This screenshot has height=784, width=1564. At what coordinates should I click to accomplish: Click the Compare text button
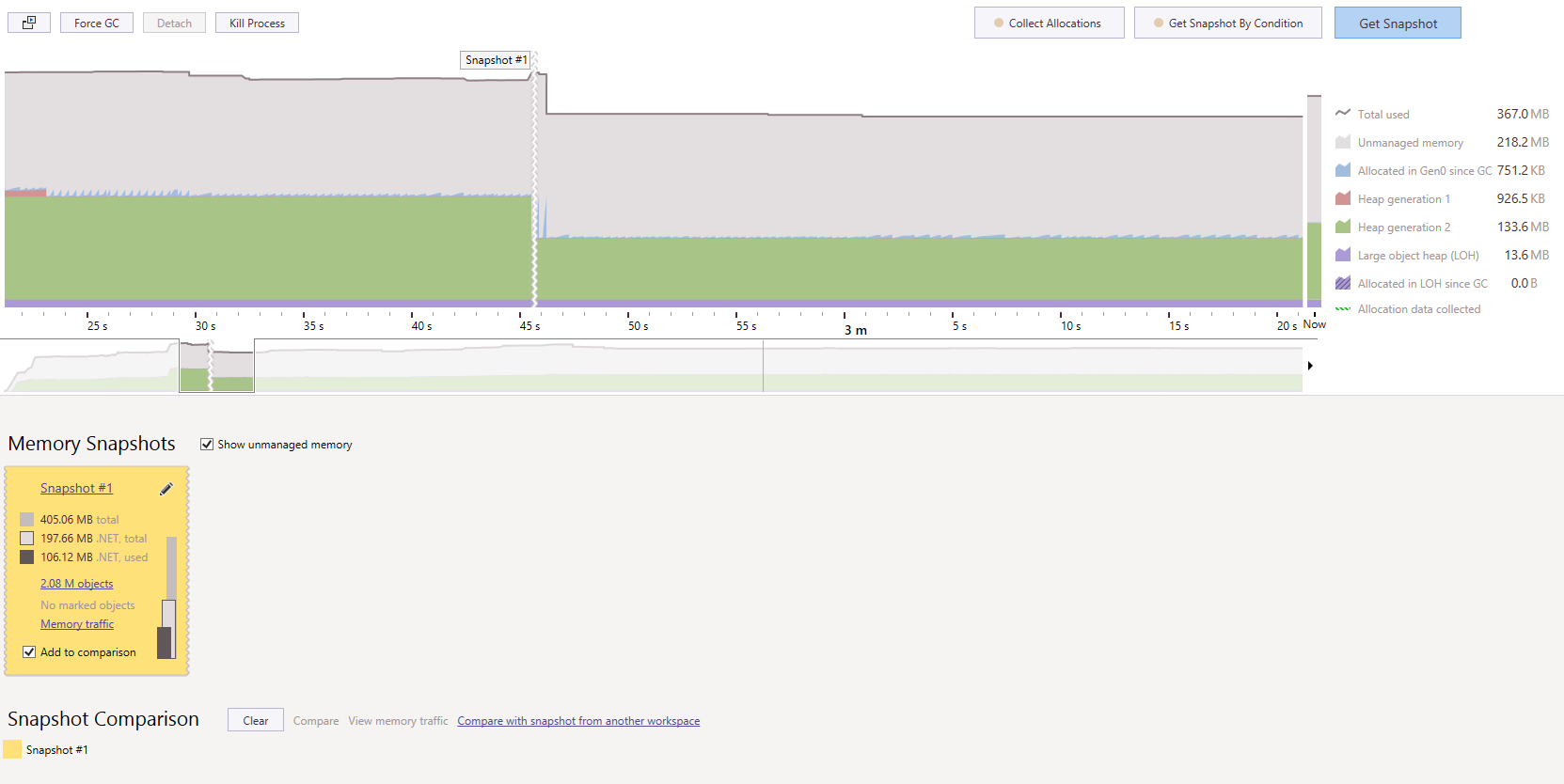[x=316, y=721]
